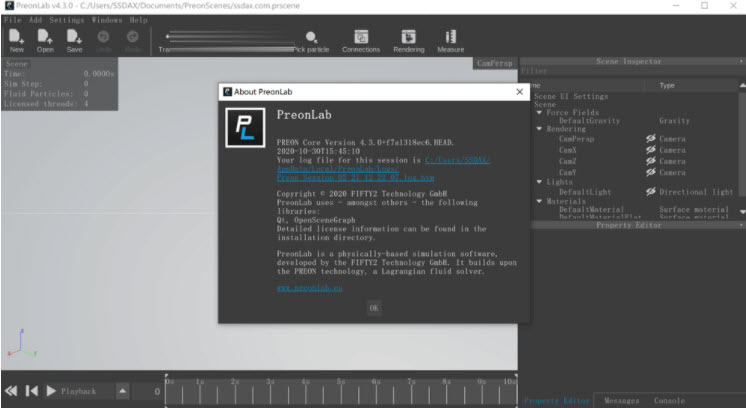Click OK in About PreonLab dialog
Image resolution: width=746 pixels, height=408 pixels.
click(x=373, y=308)
